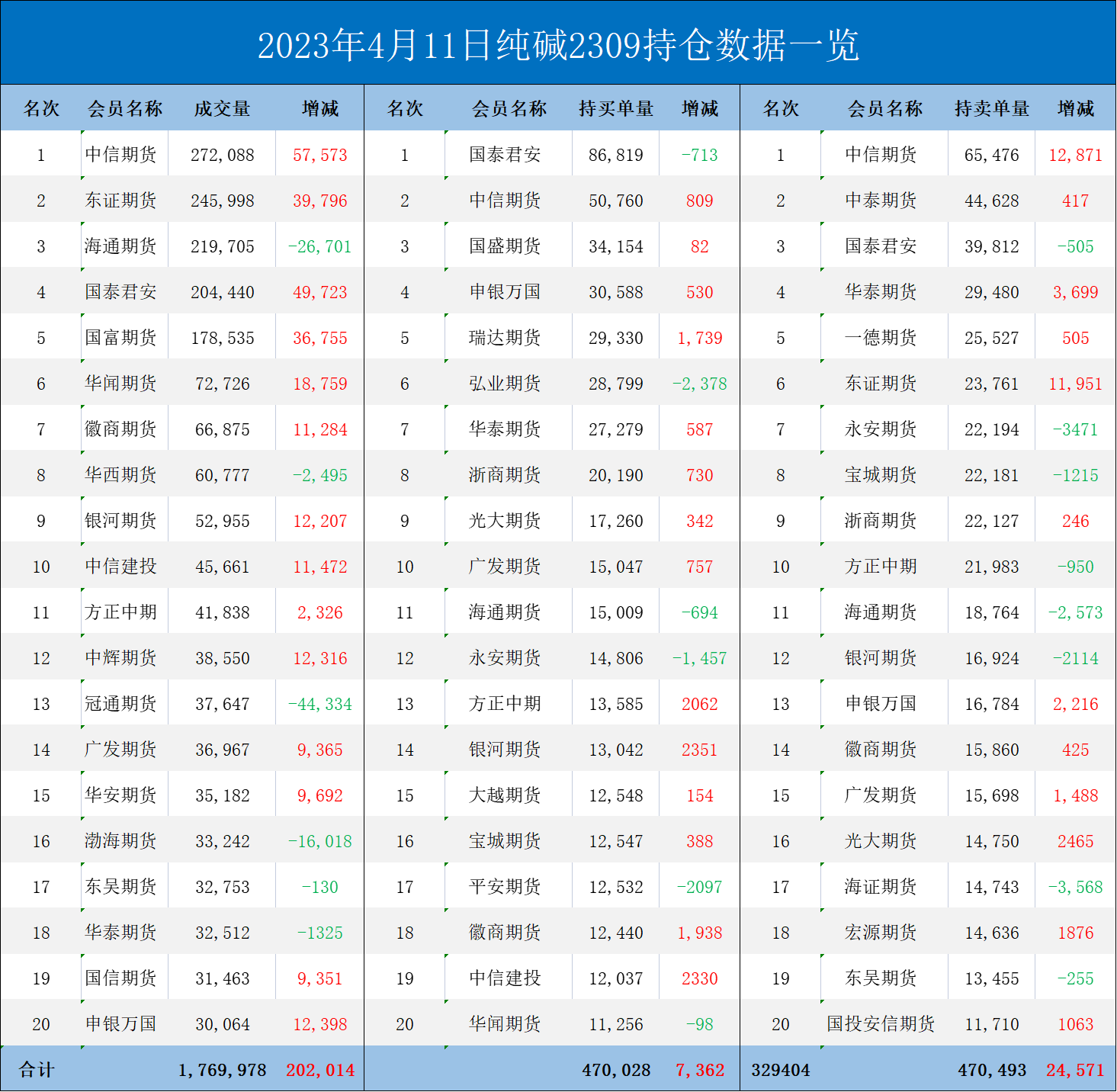
Task: Click the 持买单量 column header
Action: point(616,109)
